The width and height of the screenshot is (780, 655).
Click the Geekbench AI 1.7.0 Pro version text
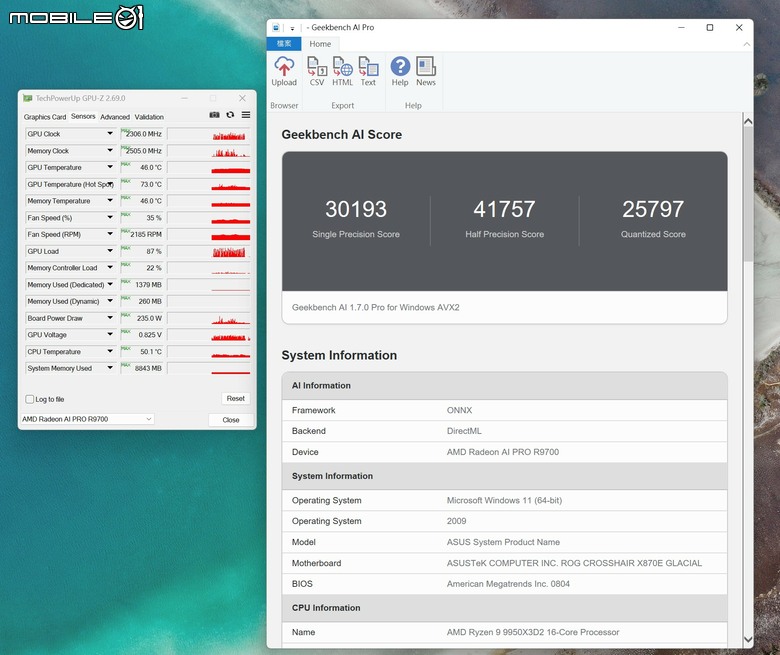[376, 307]
